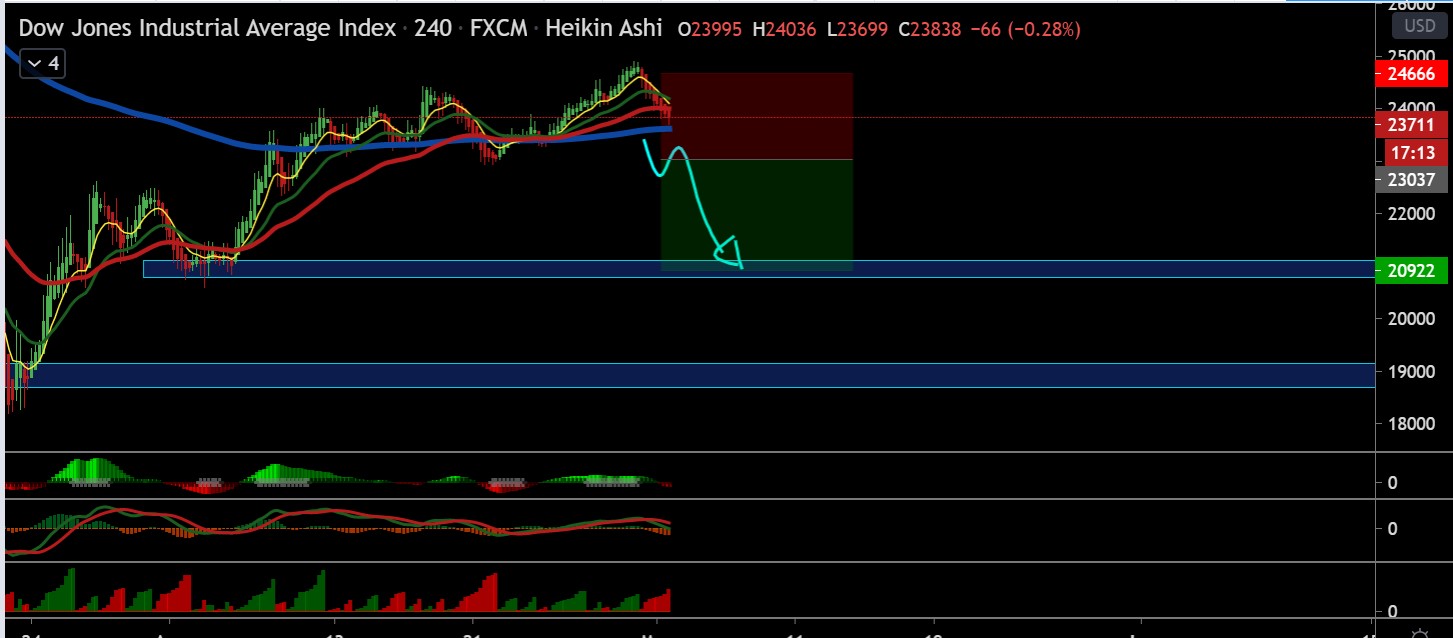1453x638 pixels.
Task: Click the 17:13 bar countdown label
Action: (x=1414, y=152)
